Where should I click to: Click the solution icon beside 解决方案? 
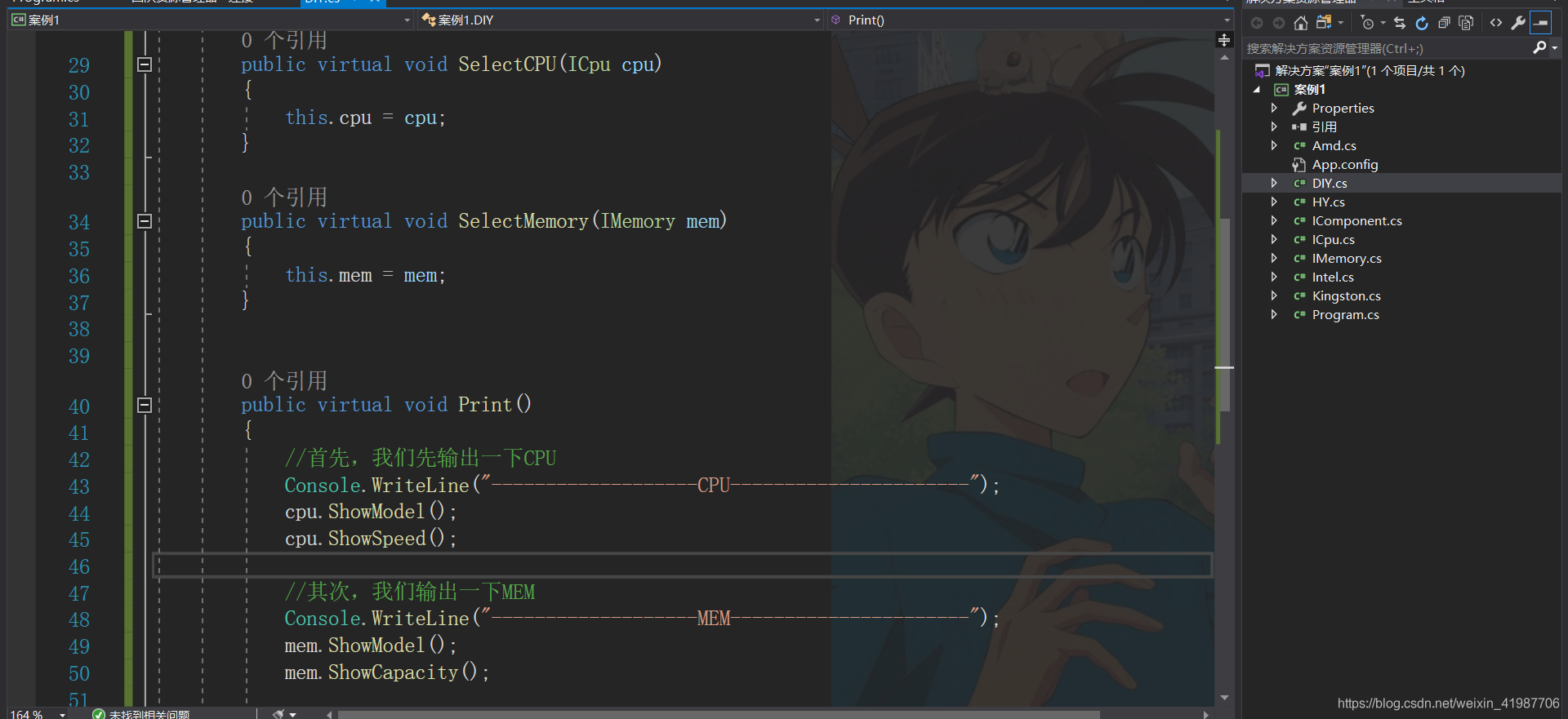click(x=1263, y=71)
